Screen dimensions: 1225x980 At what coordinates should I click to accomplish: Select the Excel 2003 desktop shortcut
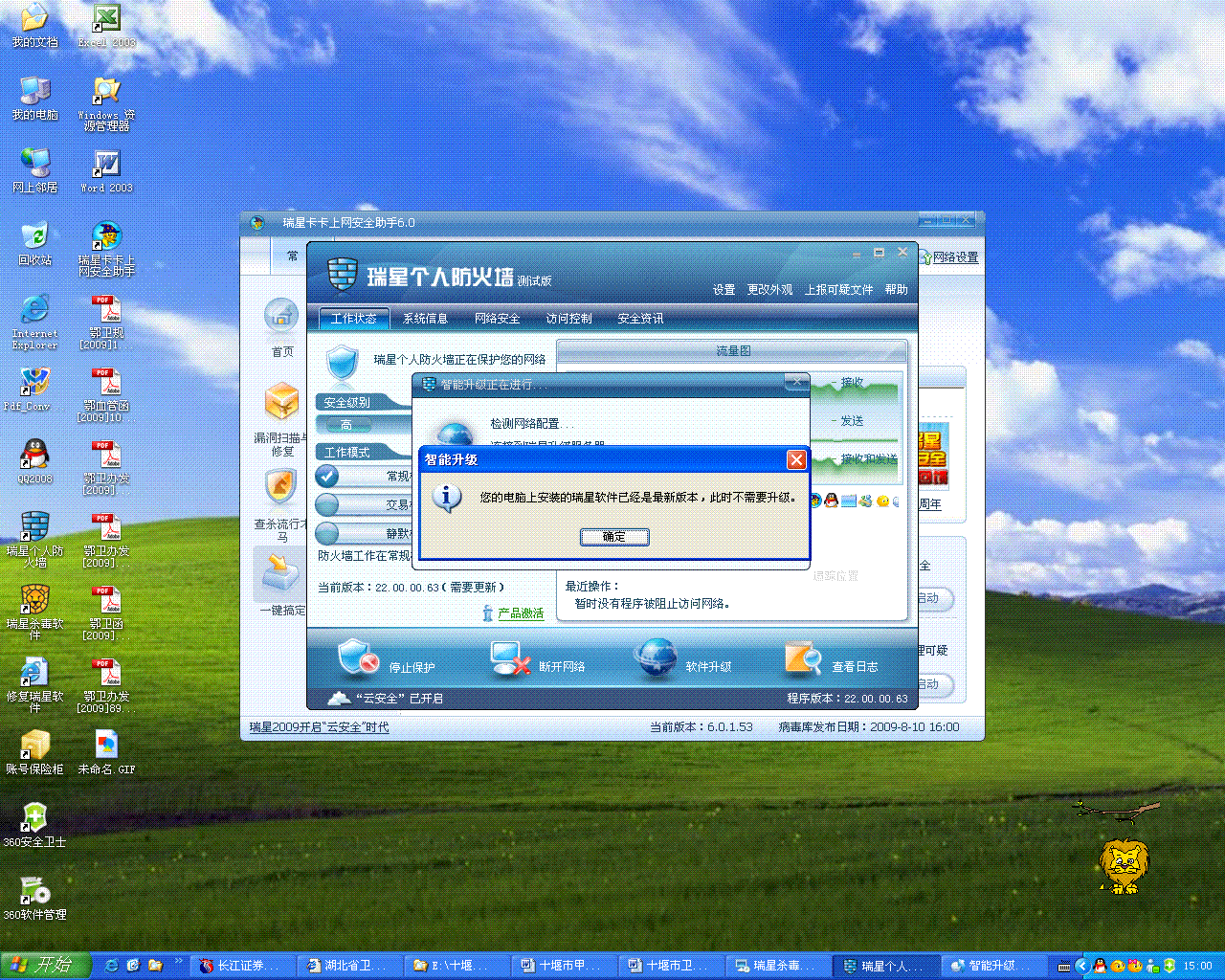tap(106, 26)
